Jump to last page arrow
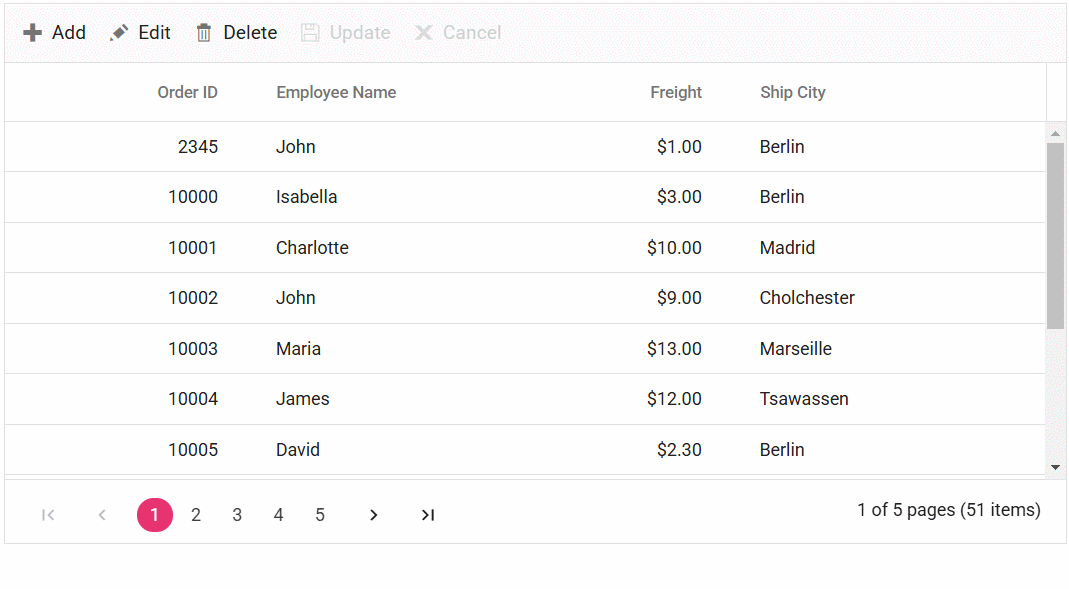Screen dimensions: 1069x589 click(428, 515)
